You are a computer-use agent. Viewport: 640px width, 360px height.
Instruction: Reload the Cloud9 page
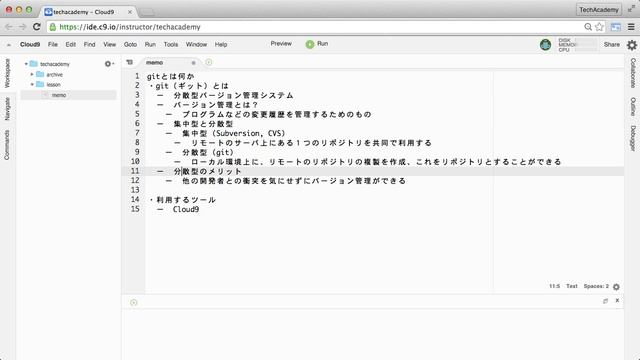click(x=36, y=27)
